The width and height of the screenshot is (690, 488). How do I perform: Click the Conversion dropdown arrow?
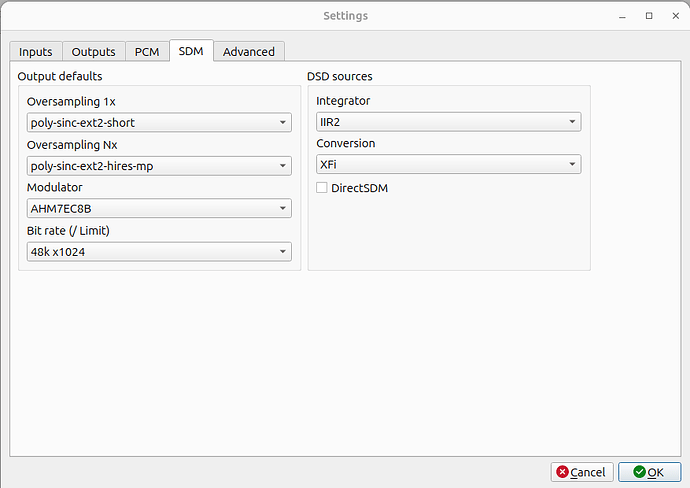[572, 164]
